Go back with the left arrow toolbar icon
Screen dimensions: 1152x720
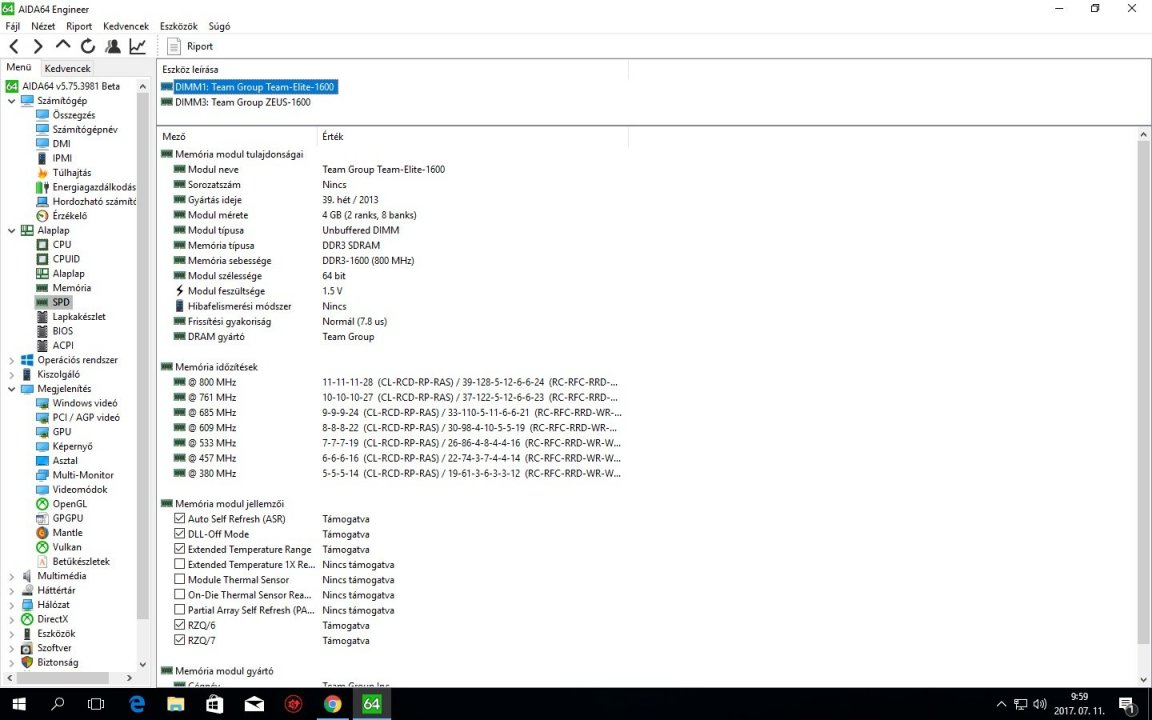tap(14, 46)
